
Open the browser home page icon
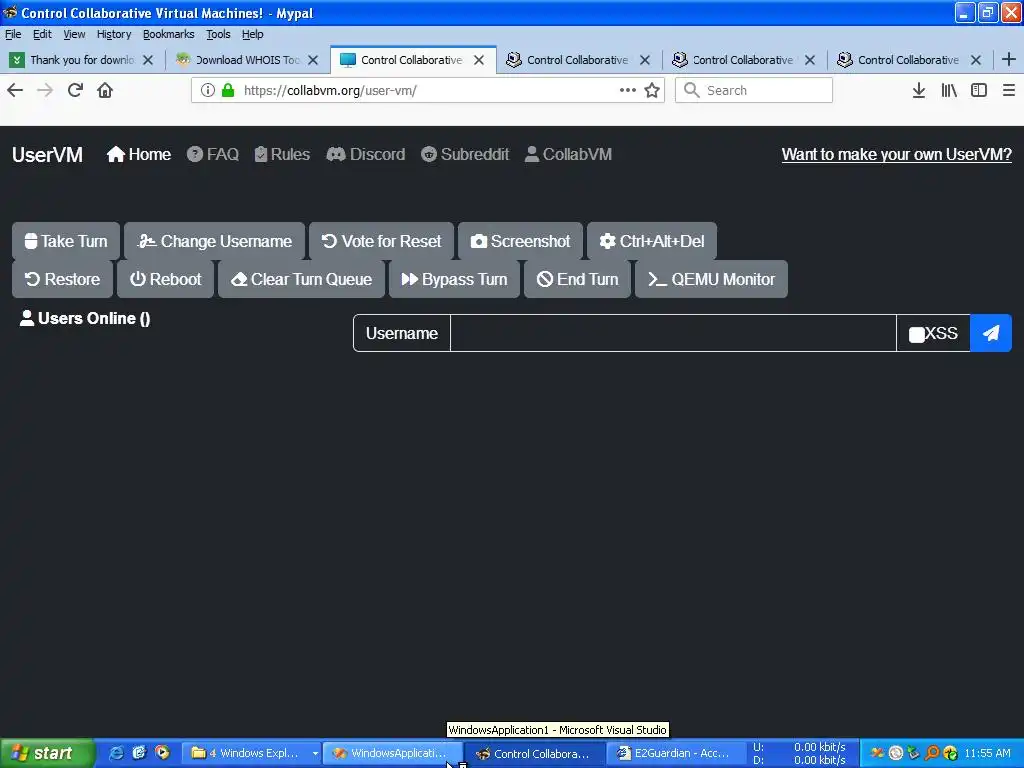[x=105, y=90]
